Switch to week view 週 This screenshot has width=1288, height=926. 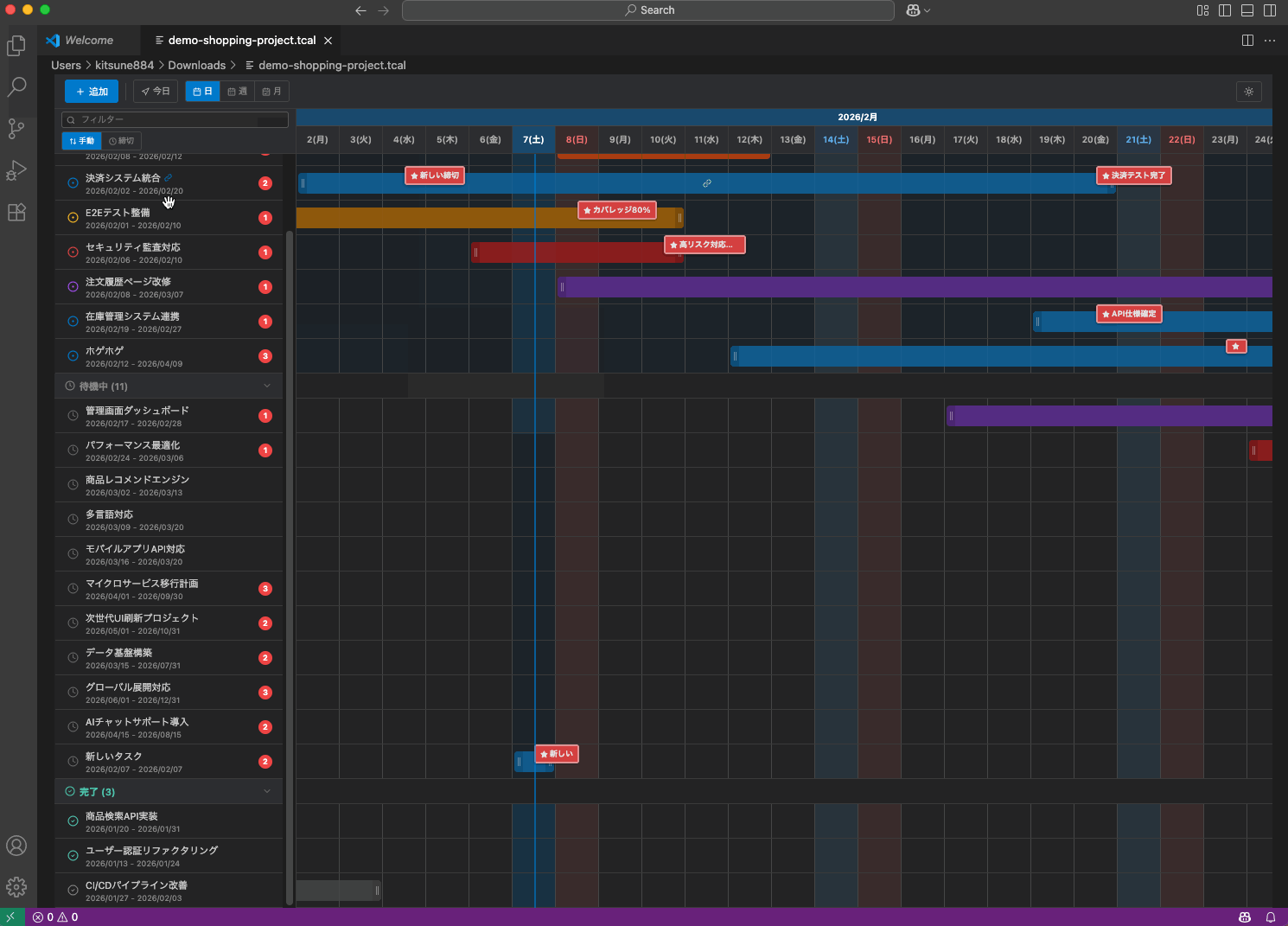point(238,92)
